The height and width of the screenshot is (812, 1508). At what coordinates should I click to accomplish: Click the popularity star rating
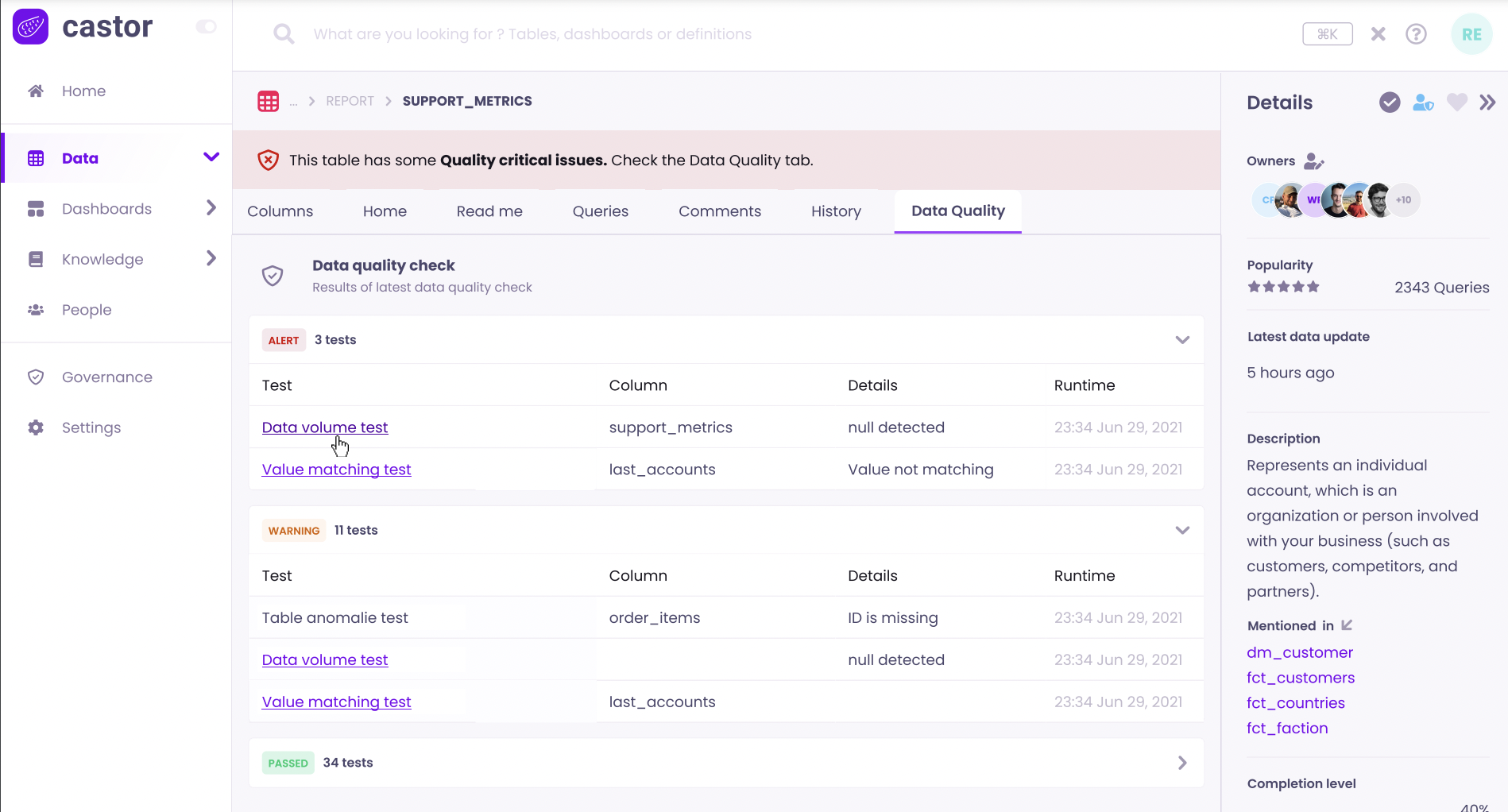click(x=1283, y=287)
